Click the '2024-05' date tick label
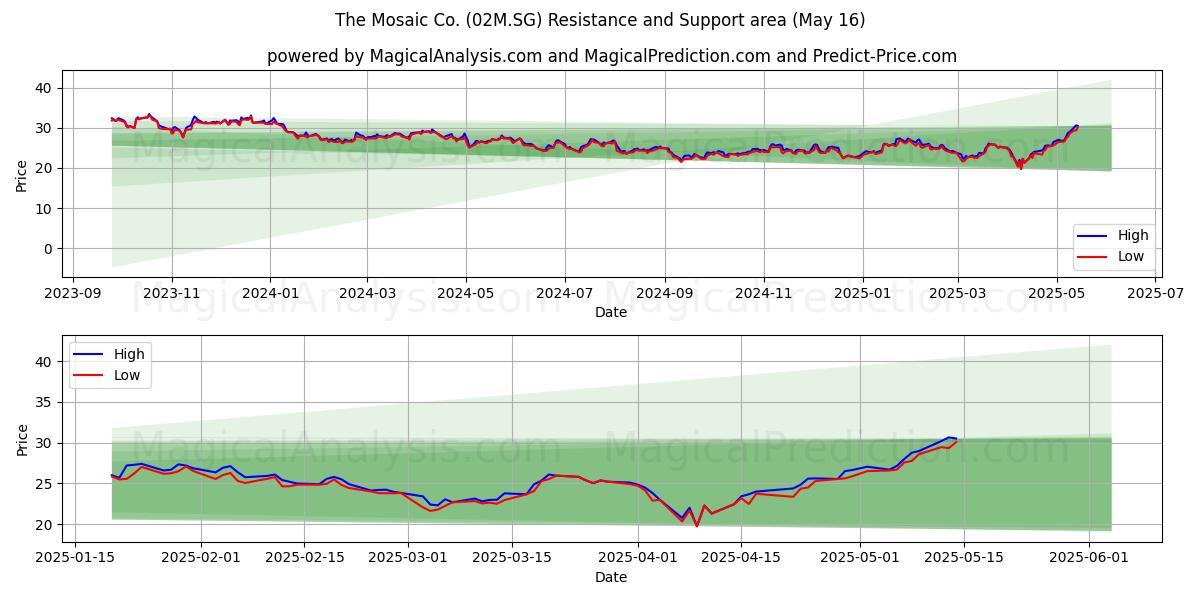The image size is (1200, 600). pyautogui.click(x=465, y=293)
